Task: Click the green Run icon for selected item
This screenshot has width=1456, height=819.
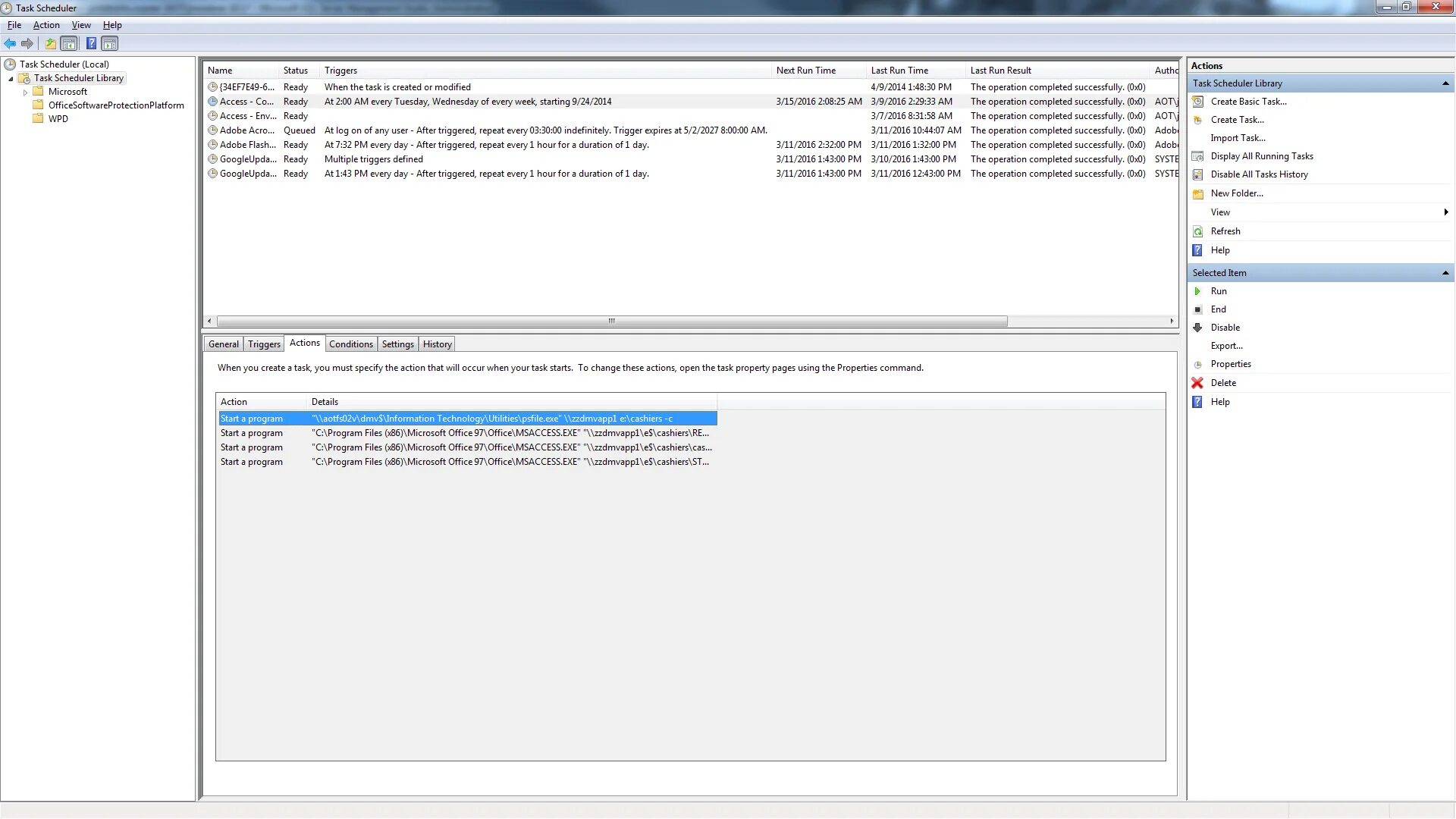Action: (x=1197, y=291)
